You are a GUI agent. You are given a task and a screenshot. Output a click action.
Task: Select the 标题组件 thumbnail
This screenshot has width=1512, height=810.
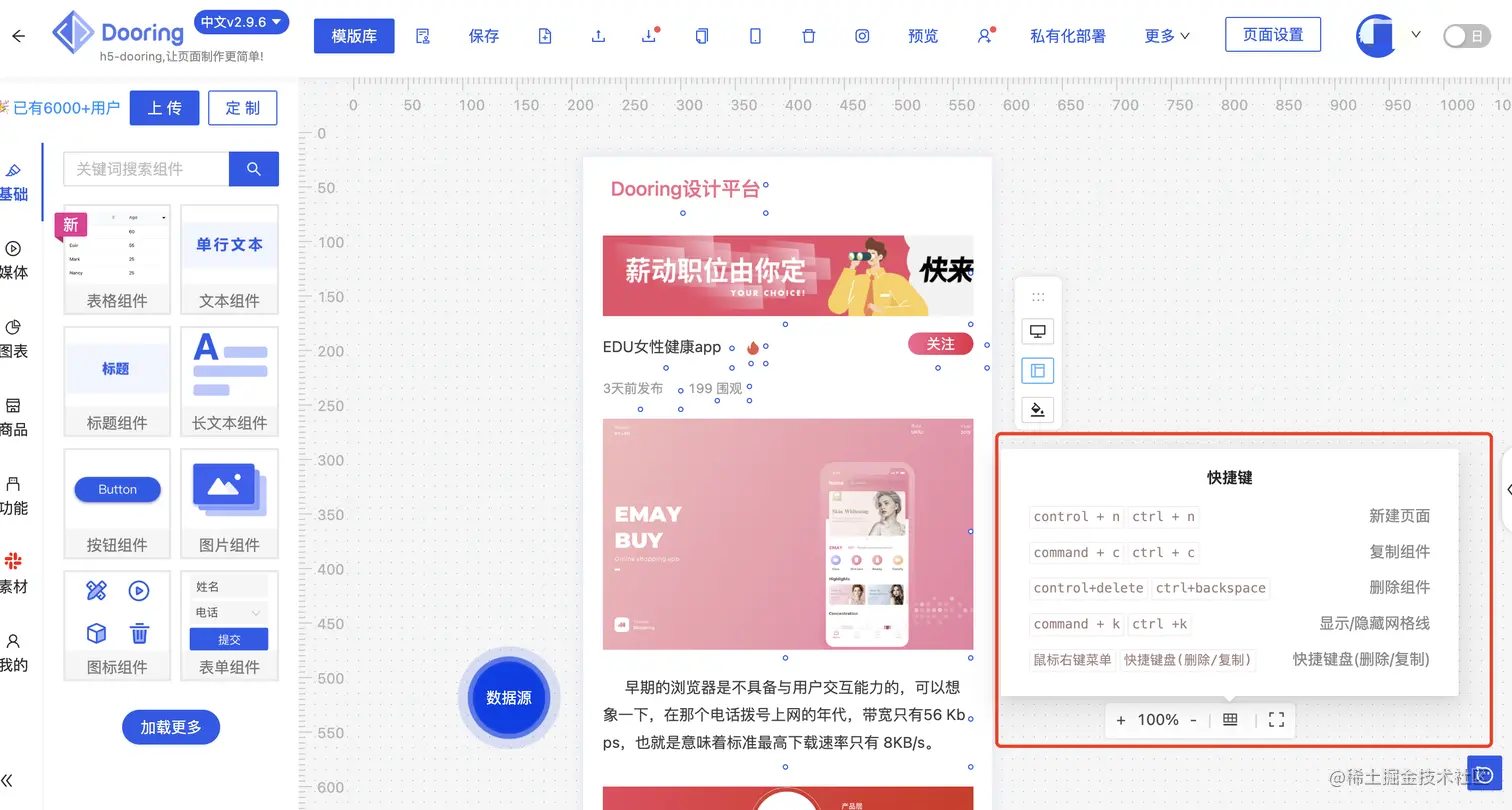click(117, 381)
